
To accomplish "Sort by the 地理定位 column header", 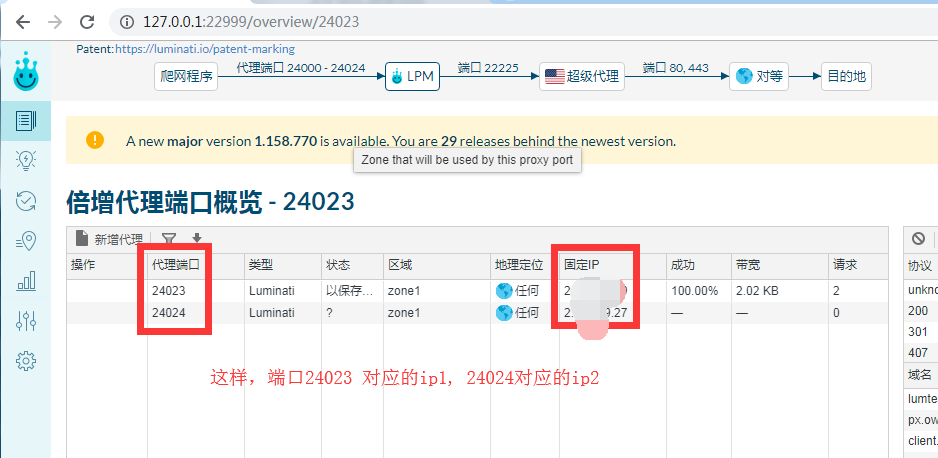I will point(525,265).
